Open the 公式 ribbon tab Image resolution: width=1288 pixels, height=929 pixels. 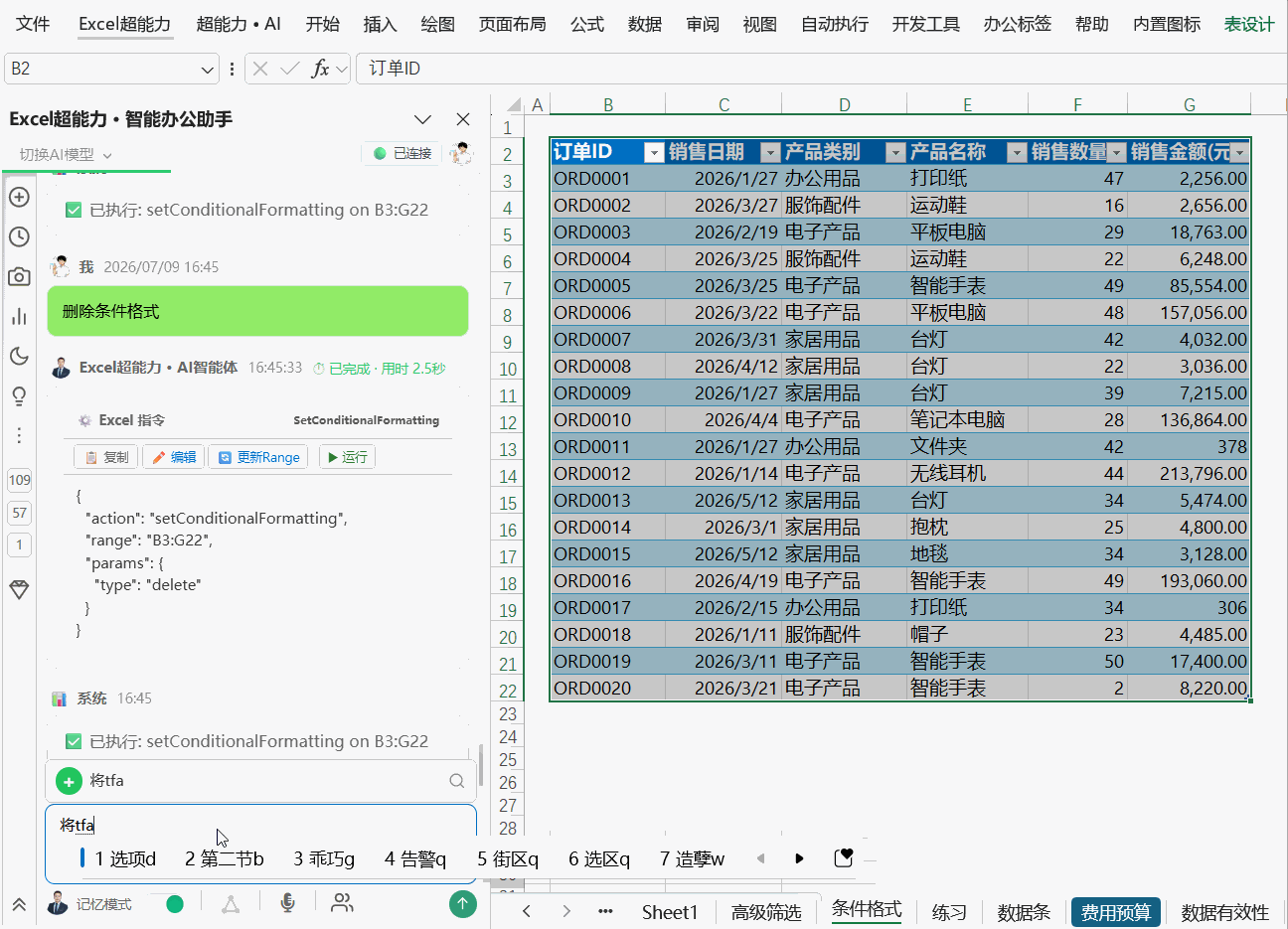[586, 24]
